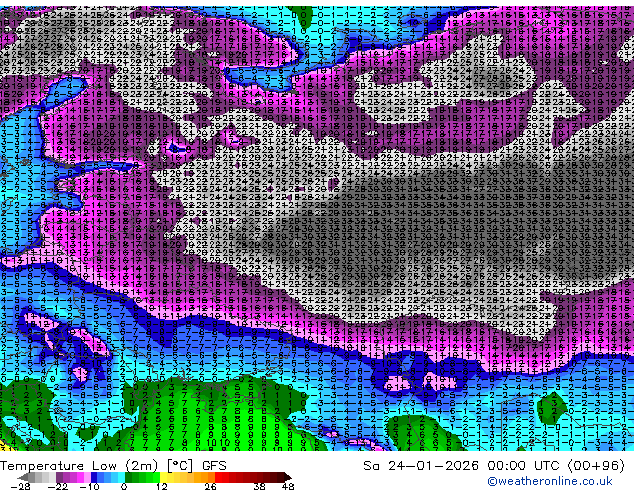
Task: Click the dark maroon right arrow tip of the scale
Action: pos(287,477)
